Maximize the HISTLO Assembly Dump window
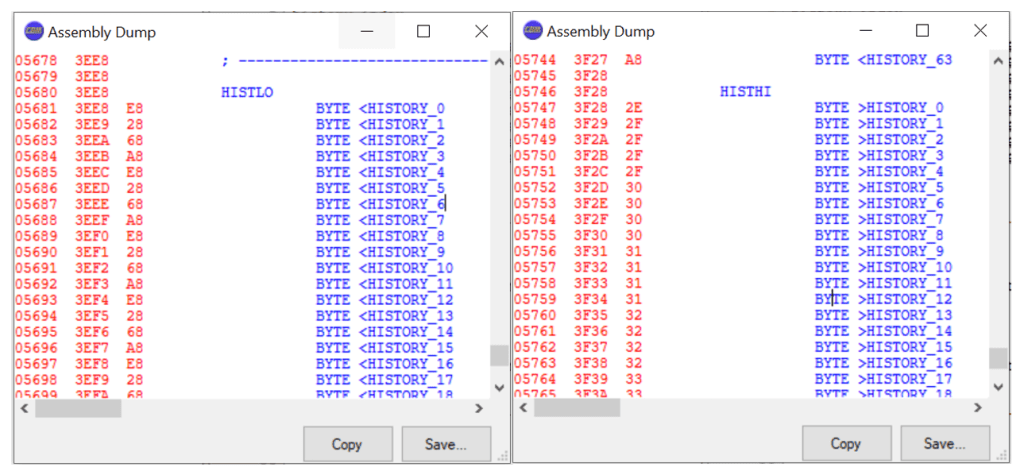 pos(423,31)
